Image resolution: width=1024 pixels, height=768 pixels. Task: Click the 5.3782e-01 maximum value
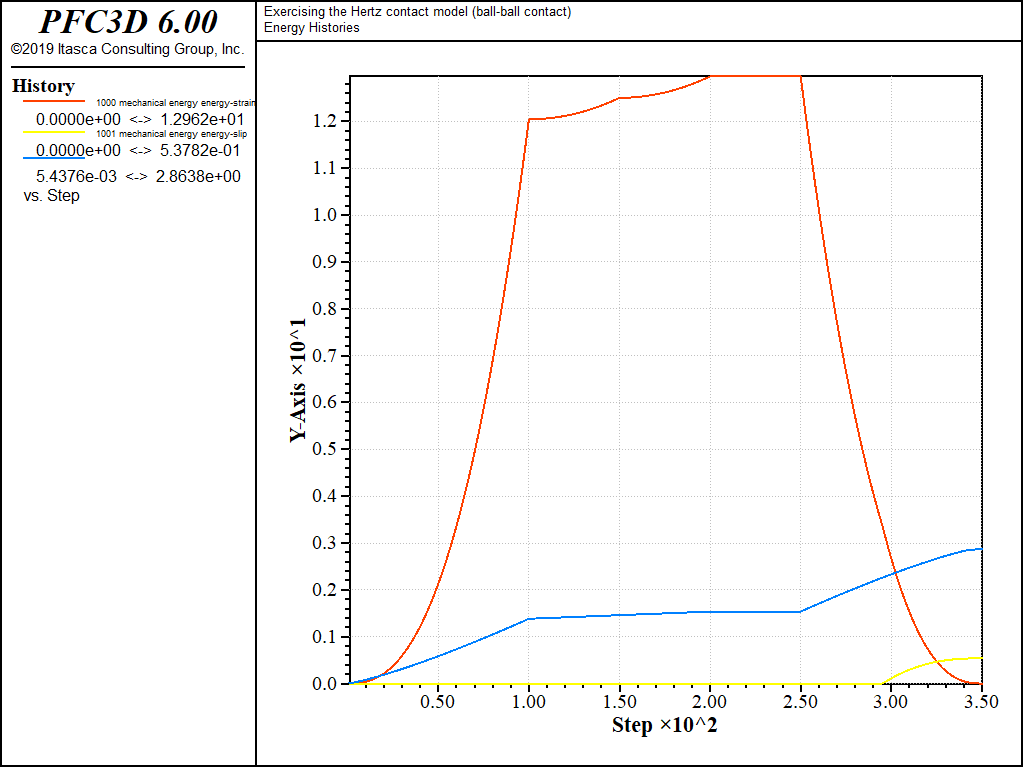(x=200, y=150)
